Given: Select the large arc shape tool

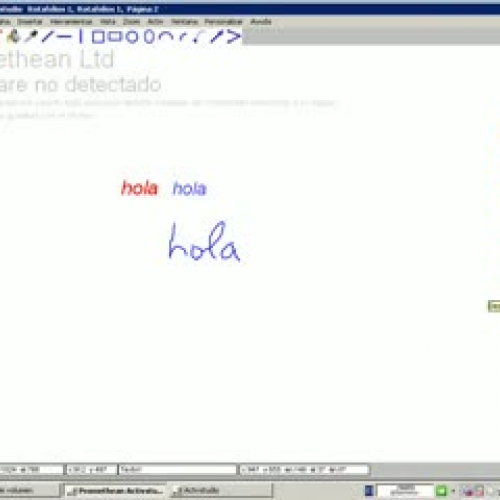Looking at the screenshot, I should tap(166, 36).
